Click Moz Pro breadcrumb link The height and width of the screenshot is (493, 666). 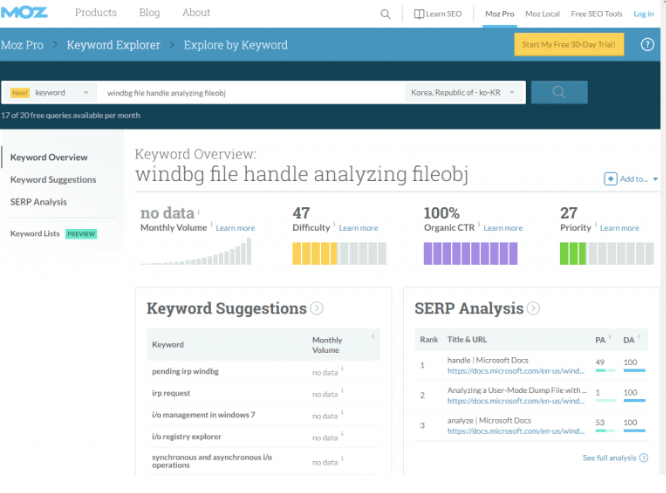click(x=22, y=45)
